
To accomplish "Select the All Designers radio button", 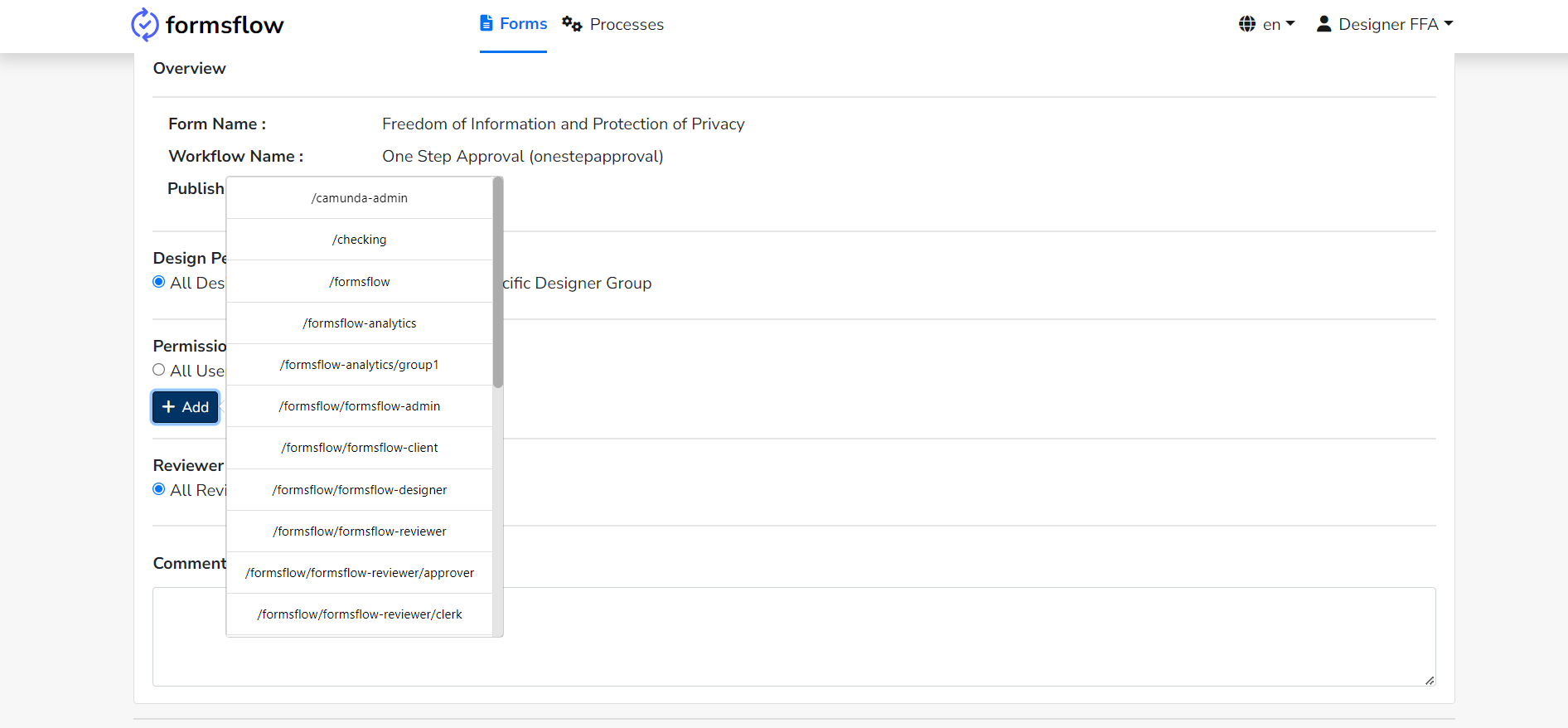I will [159, 282].
